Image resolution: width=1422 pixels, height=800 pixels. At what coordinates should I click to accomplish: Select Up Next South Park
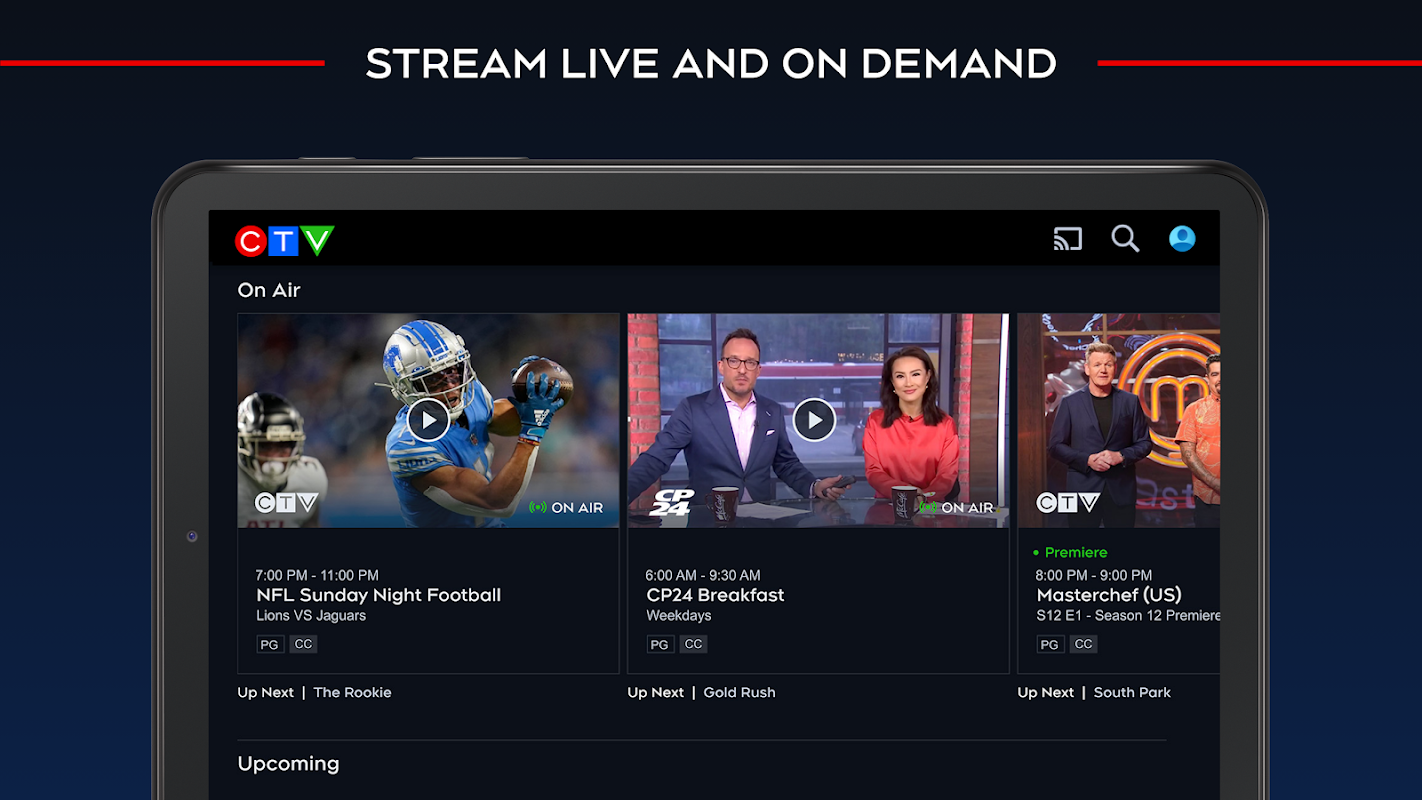point(1094,692)
